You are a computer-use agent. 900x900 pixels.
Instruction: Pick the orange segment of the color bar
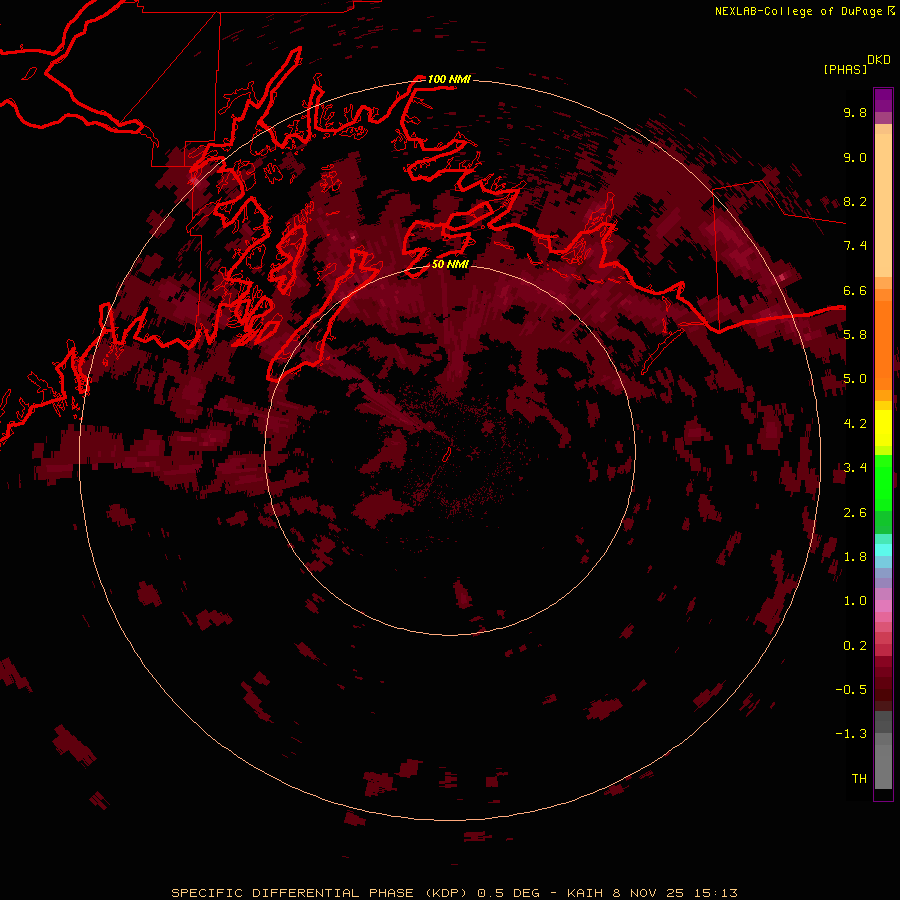(x=883, y=346)
